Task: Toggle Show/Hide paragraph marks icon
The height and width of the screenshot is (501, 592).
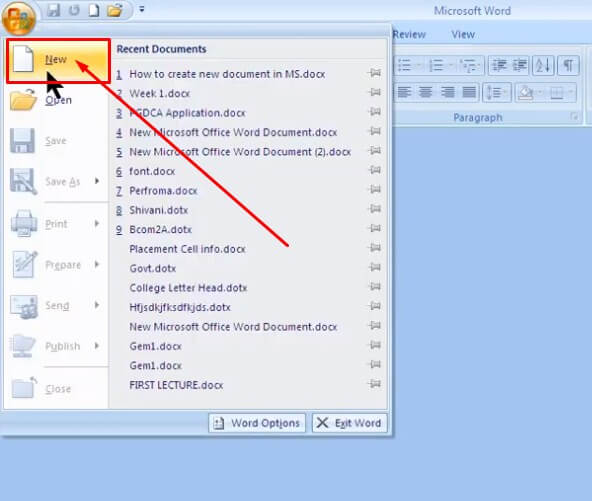Action: tap(568, 66)
